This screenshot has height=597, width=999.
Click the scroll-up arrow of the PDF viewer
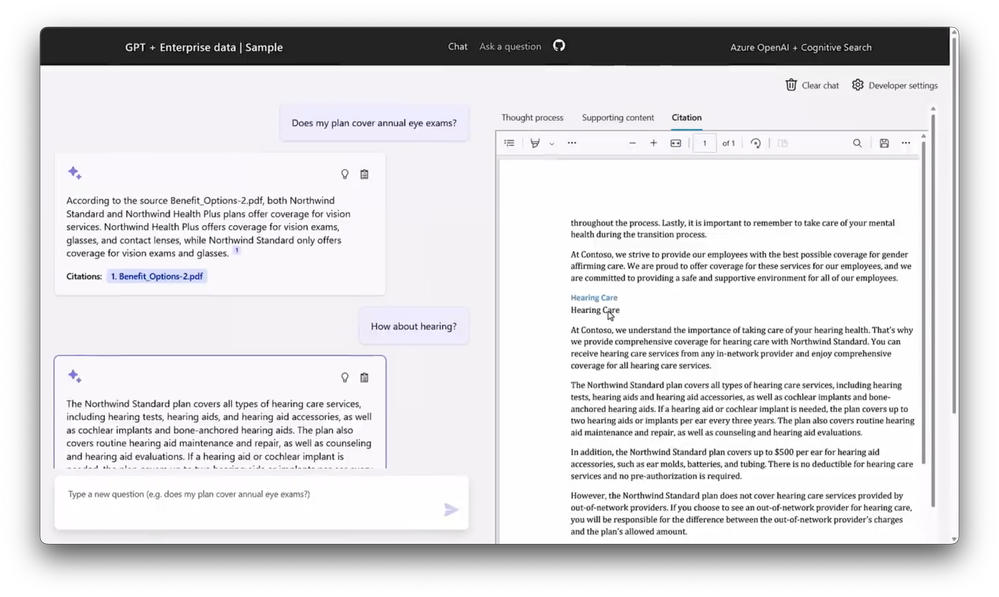(x=924, y=136)
